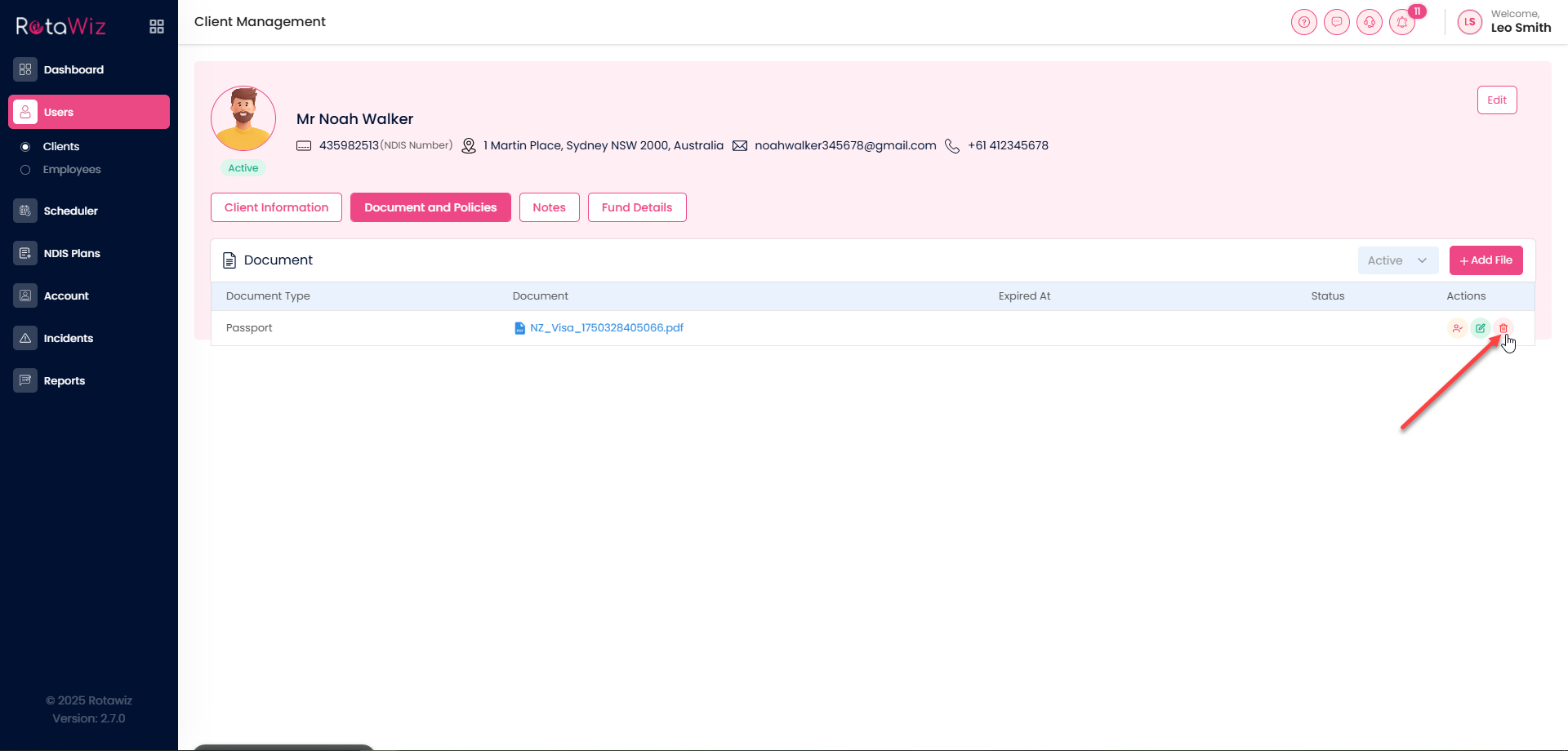Open the NZ_Visa PDF document link

click(x=606, y=328)
